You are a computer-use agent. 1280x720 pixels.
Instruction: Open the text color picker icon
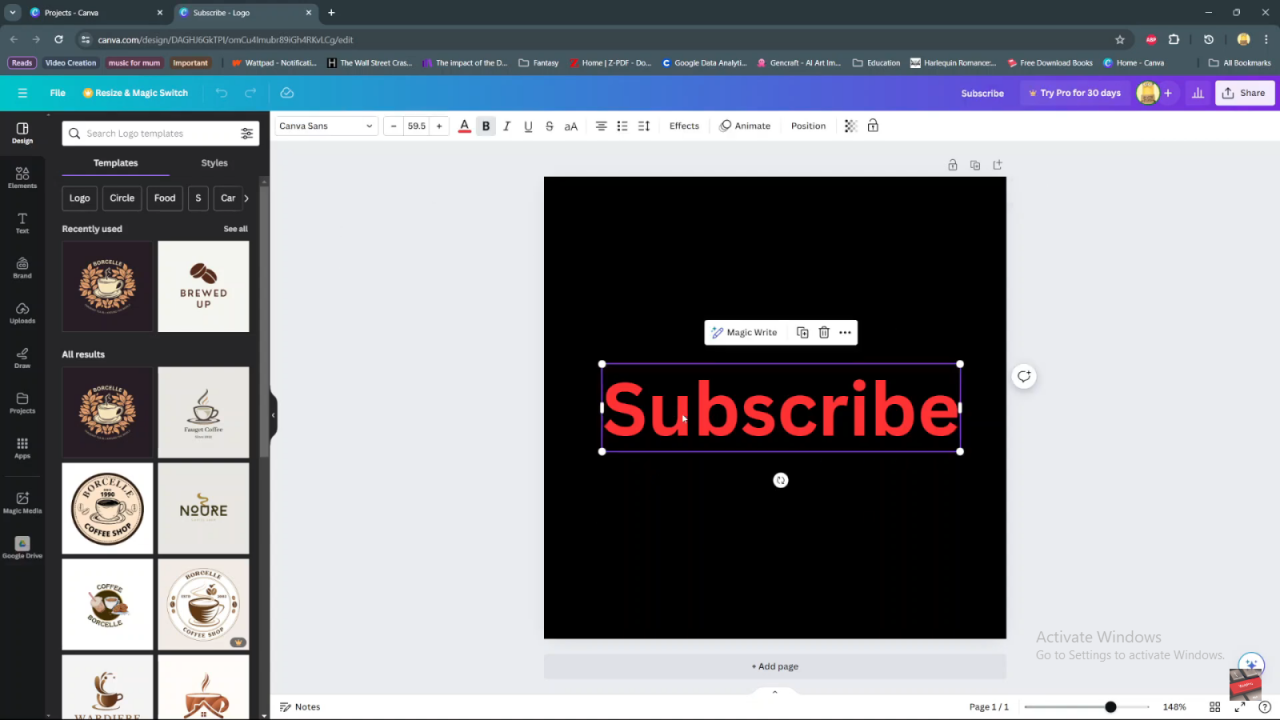pos(464,126)
